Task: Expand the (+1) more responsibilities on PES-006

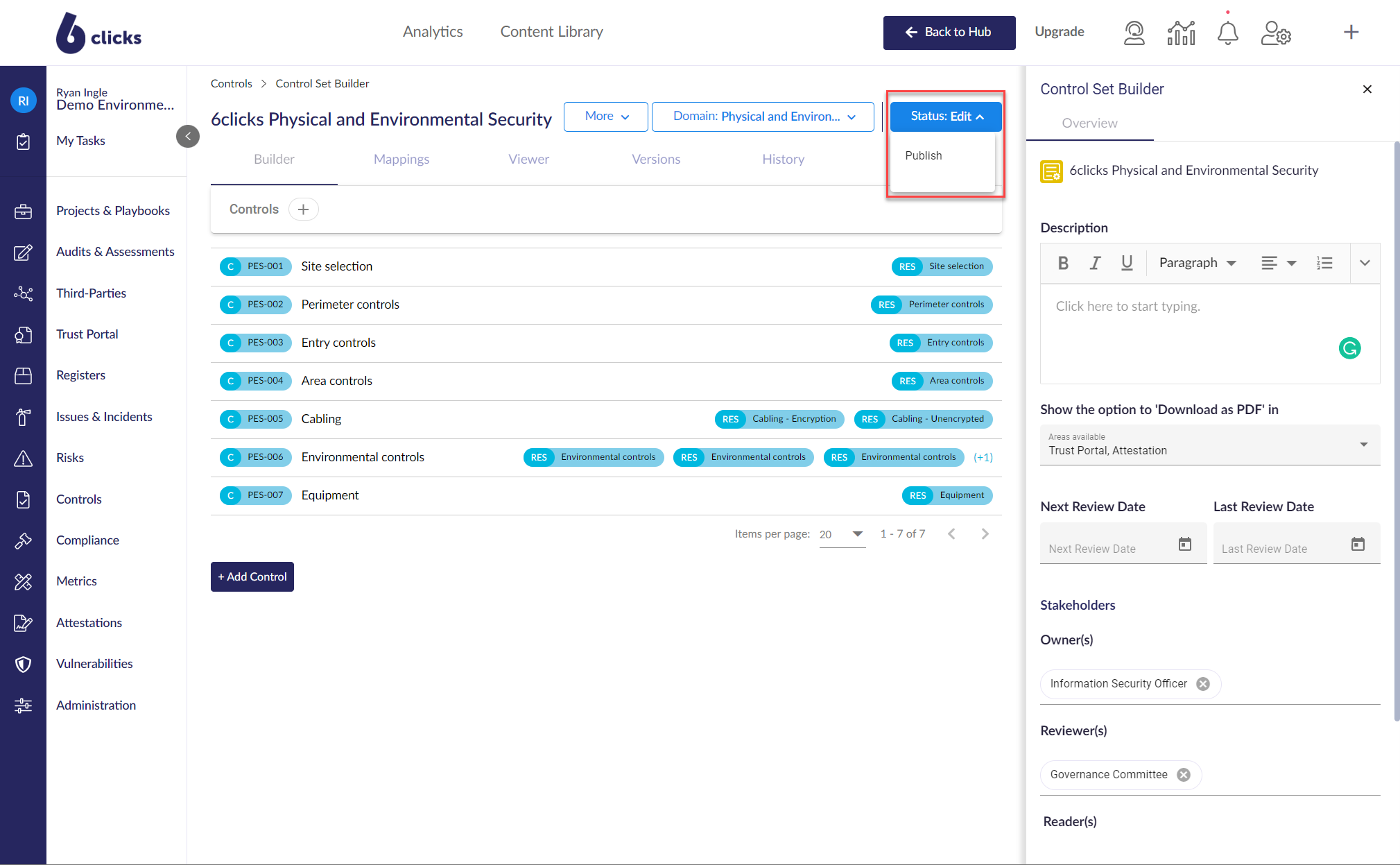Action: tap(983, 457)
